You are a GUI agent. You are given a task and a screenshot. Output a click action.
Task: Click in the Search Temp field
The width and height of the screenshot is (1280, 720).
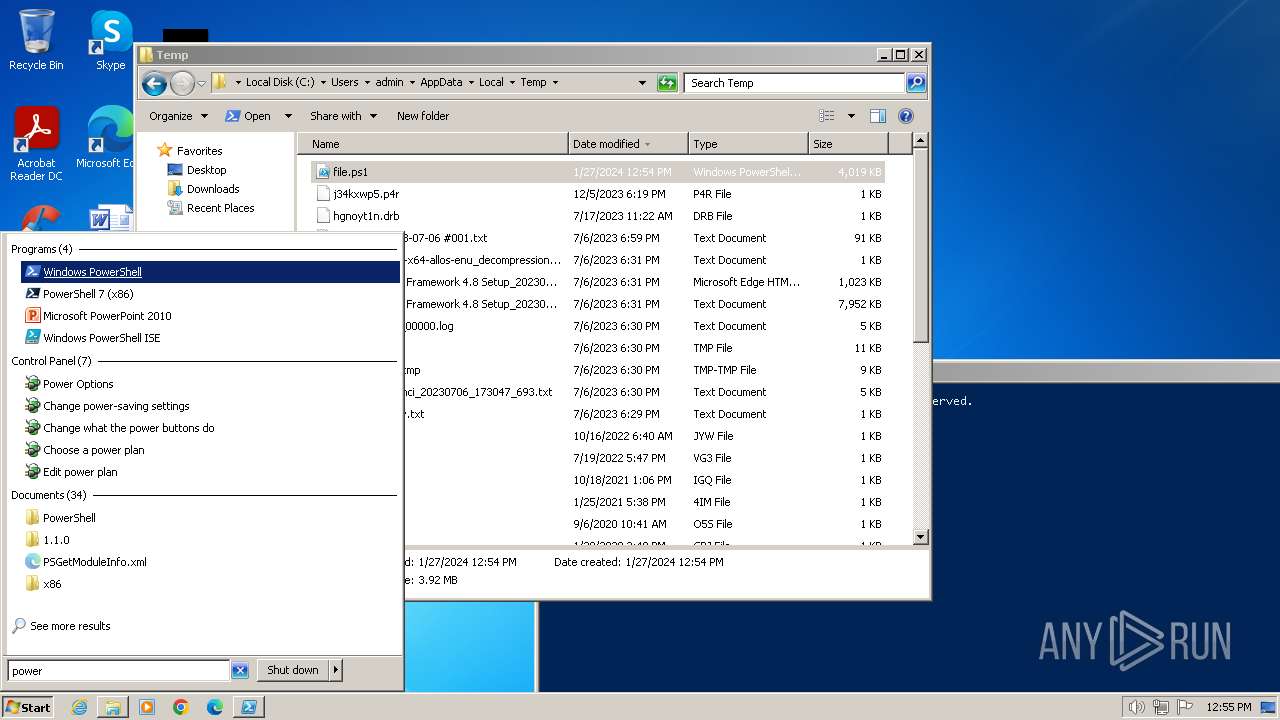pyautogui.click(x=795, y=83)
